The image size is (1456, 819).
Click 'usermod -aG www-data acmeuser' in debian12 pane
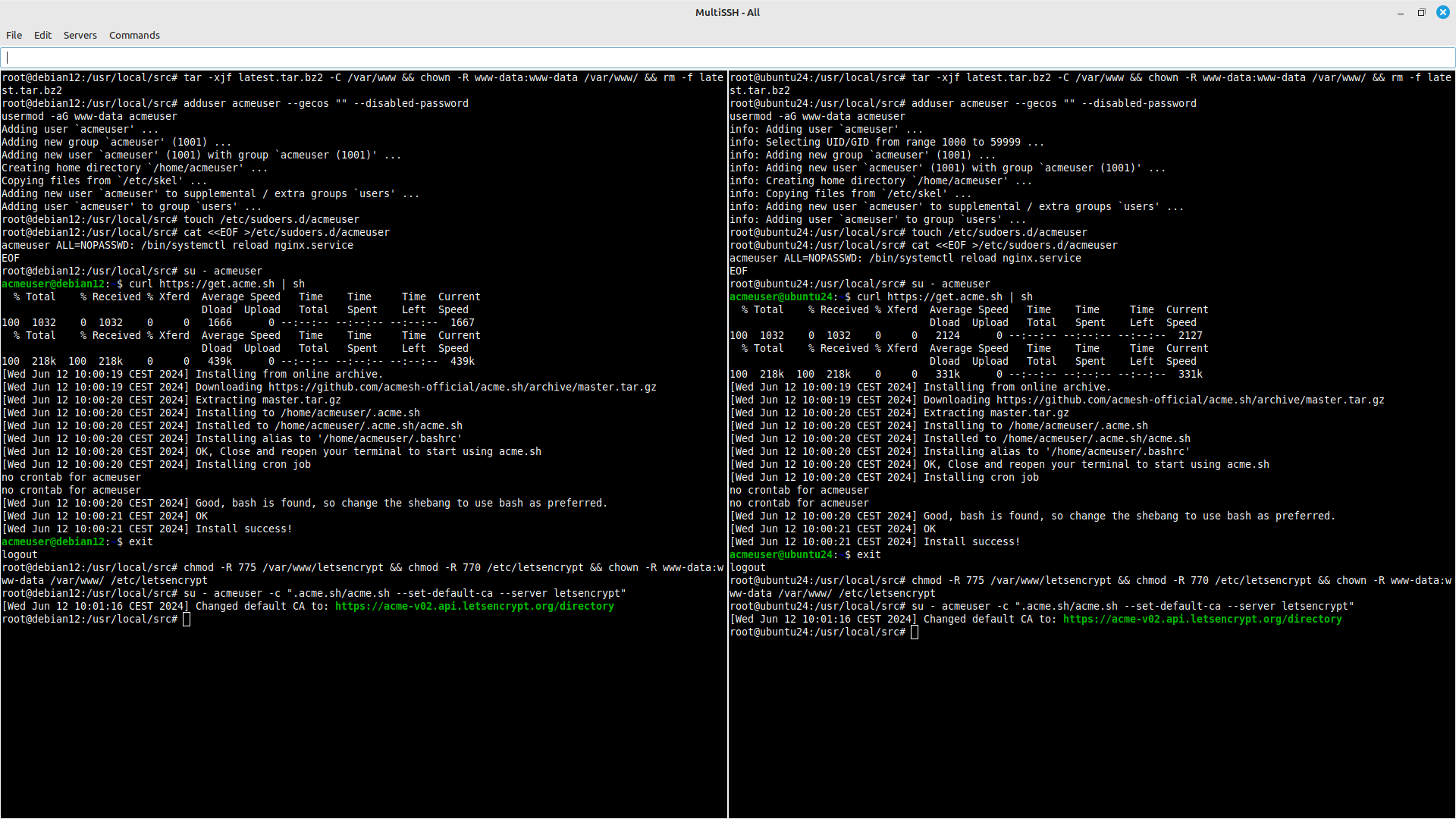click(89, 116)
